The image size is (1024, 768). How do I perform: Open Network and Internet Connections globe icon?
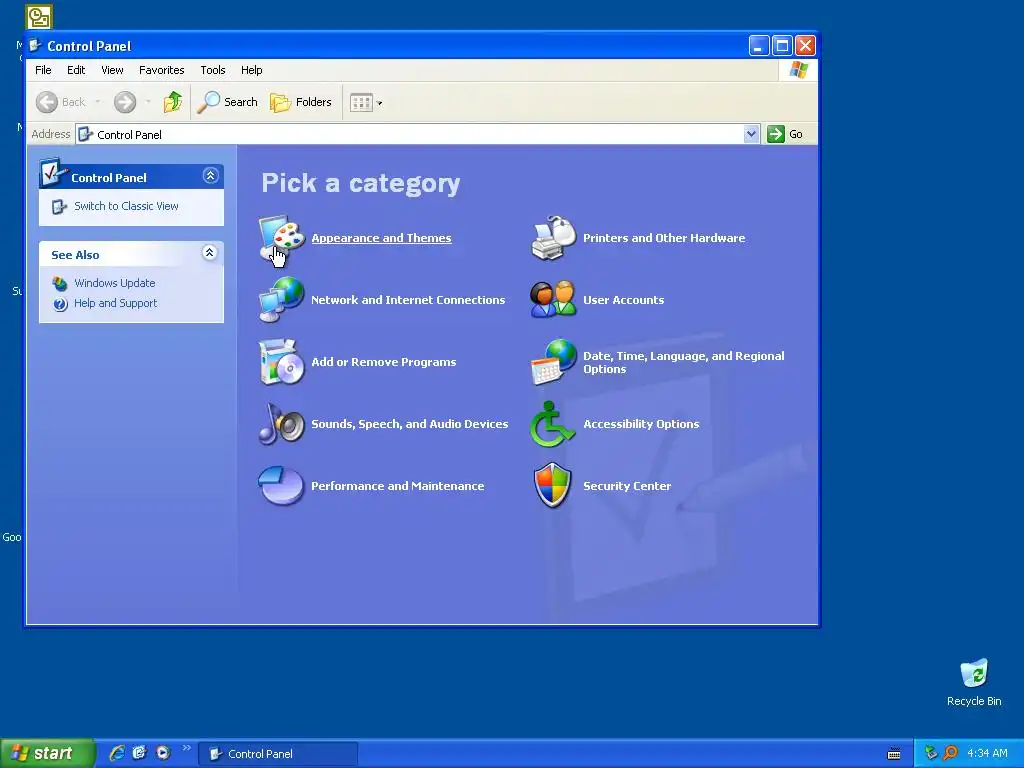point(281,300)
